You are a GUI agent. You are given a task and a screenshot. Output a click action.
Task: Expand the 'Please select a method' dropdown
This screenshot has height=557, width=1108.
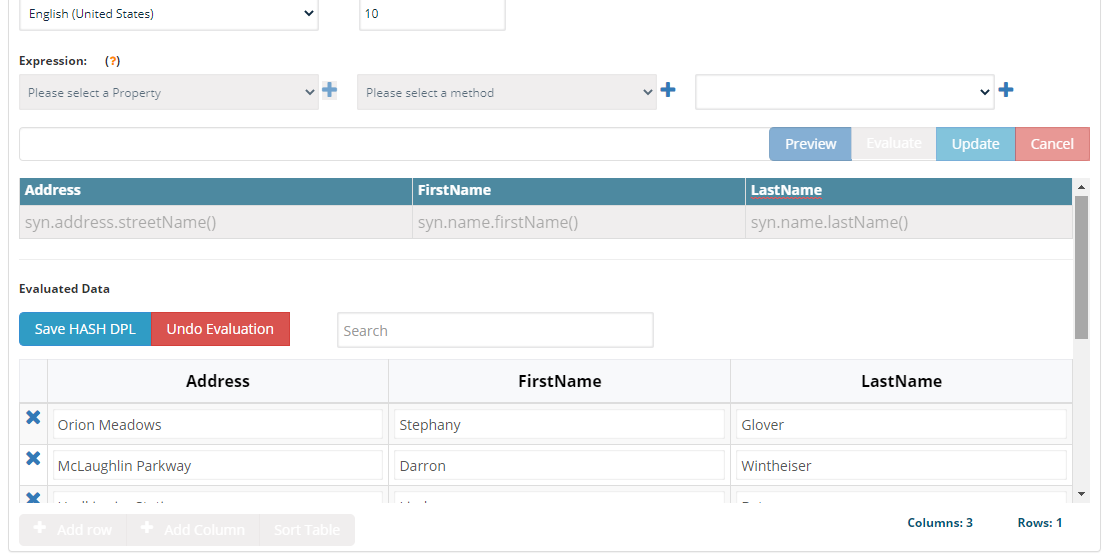tap(507, 92)
